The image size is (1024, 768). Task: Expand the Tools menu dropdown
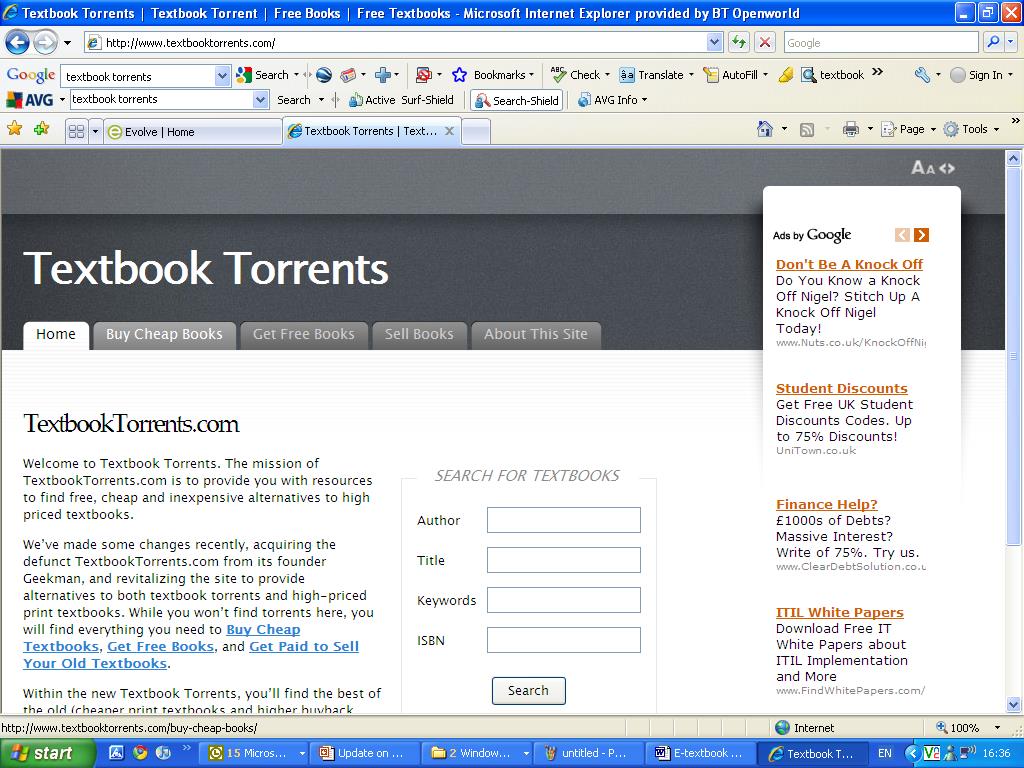click(997, 129)
